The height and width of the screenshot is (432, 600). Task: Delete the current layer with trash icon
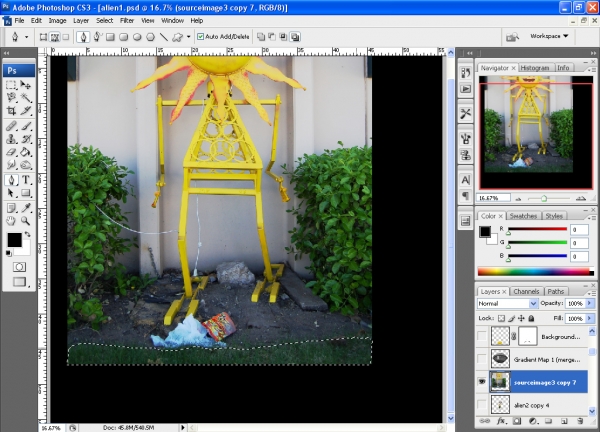tap(580, 421)
